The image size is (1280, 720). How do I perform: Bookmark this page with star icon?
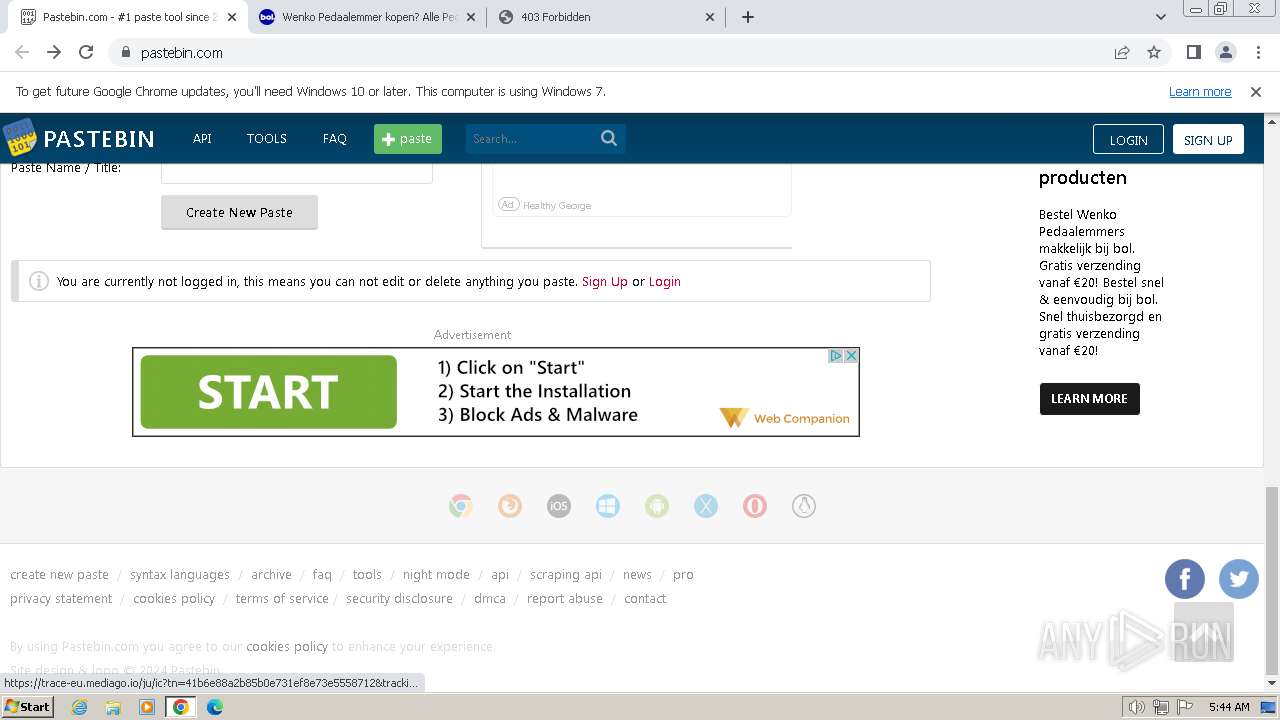pos(1154,53)
